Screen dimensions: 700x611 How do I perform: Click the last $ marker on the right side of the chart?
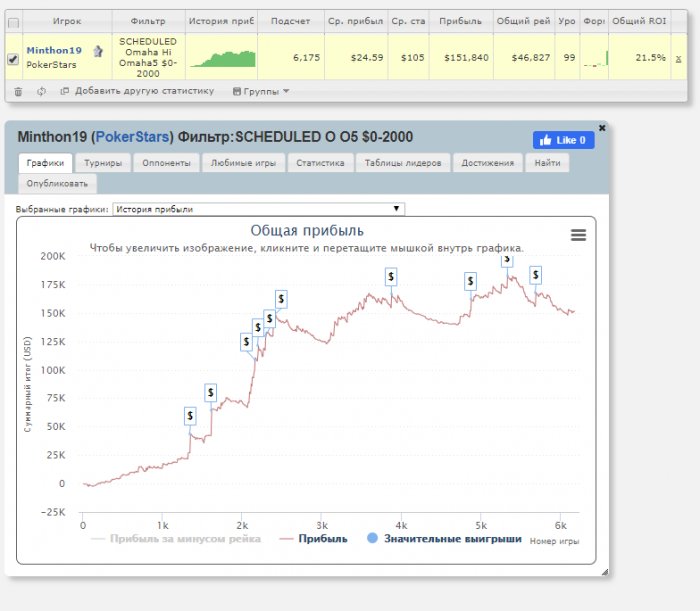pos(536,275)
